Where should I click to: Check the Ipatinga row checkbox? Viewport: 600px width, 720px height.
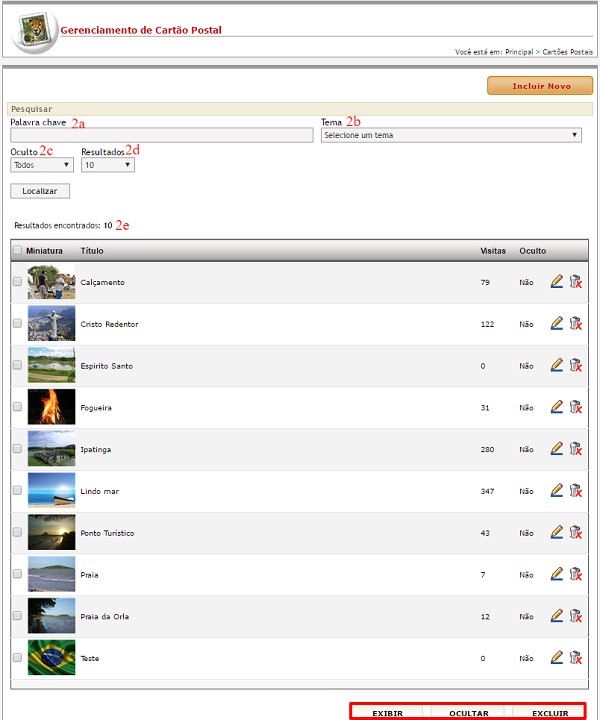[x=17, y=449]
